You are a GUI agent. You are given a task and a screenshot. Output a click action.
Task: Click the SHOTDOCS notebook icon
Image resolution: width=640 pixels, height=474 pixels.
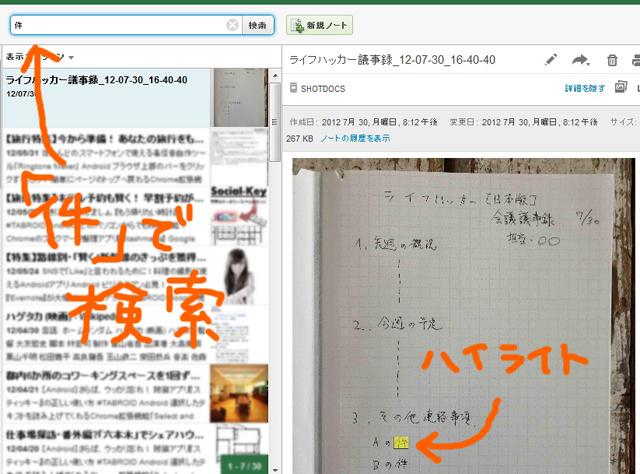(x=293, y=88)
